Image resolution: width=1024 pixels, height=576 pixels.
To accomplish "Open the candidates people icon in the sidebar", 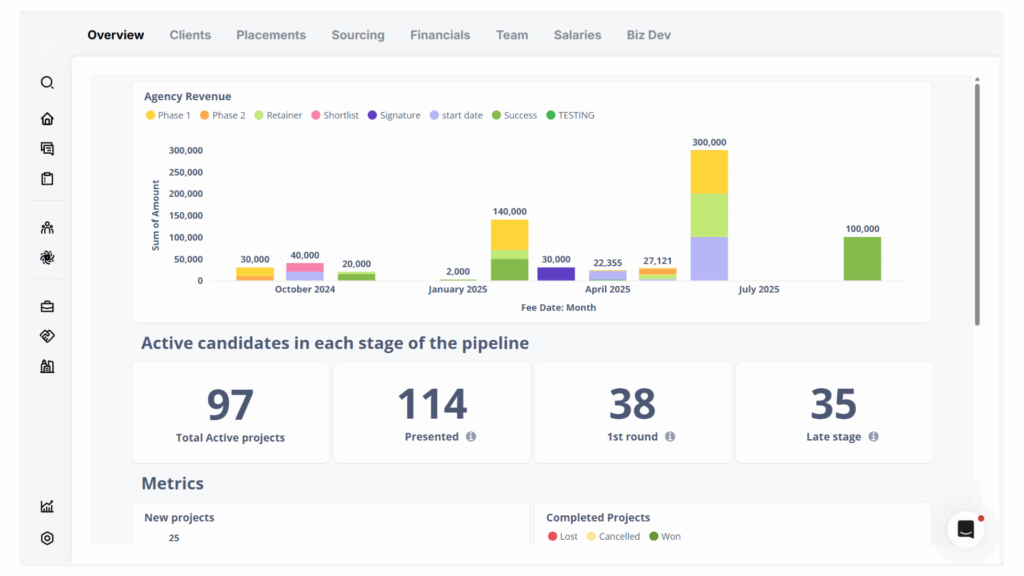I will (x=46, y=227).
